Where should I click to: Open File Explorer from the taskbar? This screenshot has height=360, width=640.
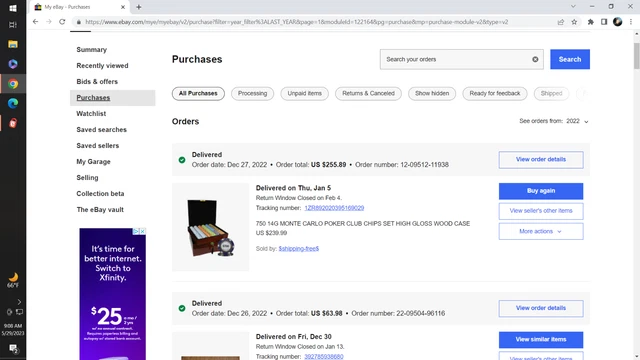coord(13,44)
